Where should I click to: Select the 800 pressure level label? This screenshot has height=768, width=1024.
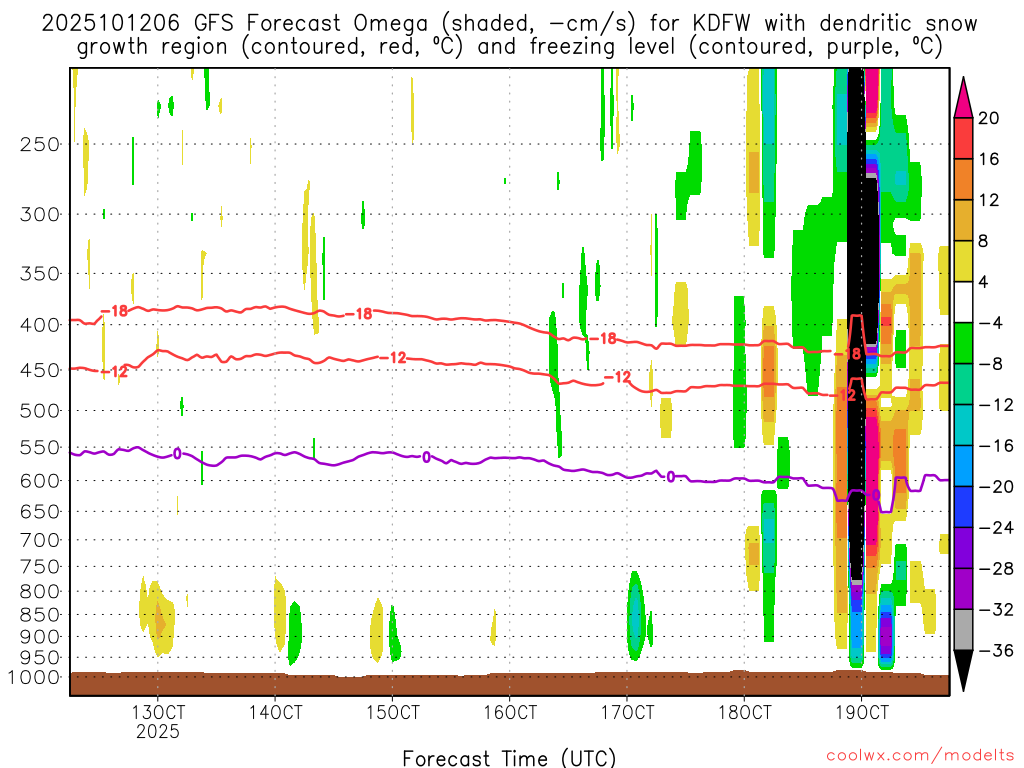40,592
